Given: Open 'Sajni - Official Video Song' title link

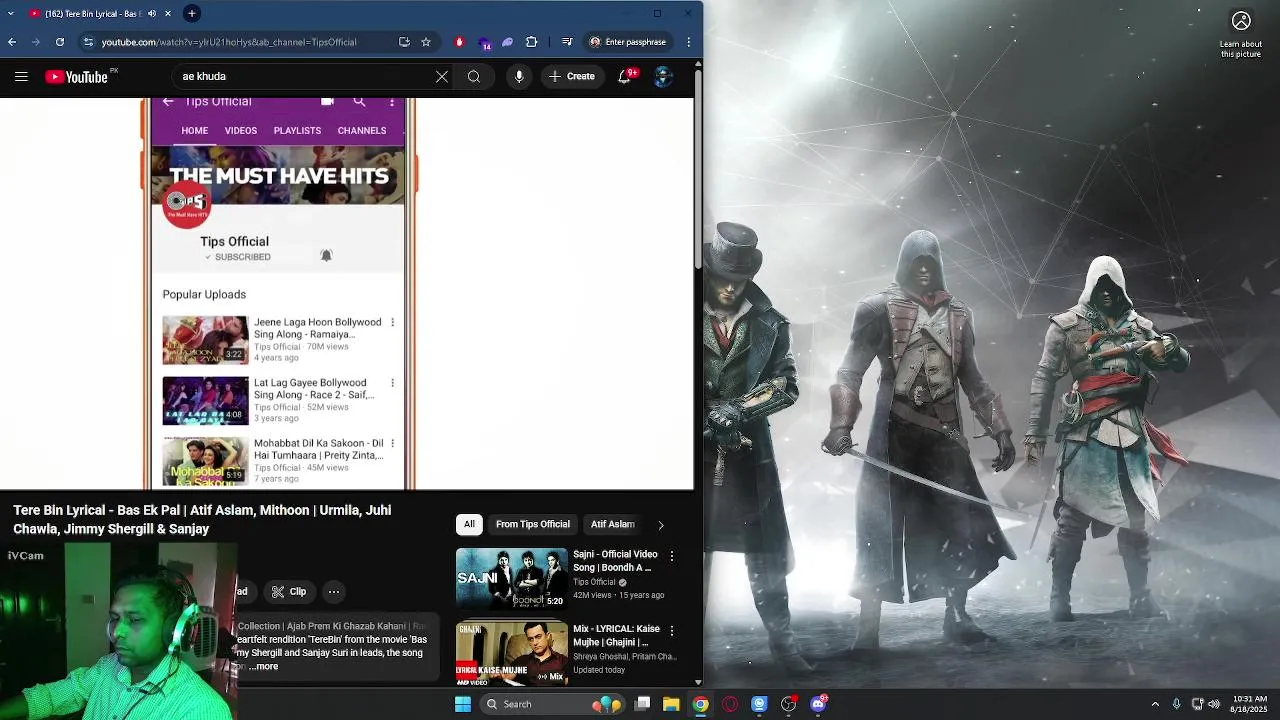Looking at the screenshot, I should (615, 560).
